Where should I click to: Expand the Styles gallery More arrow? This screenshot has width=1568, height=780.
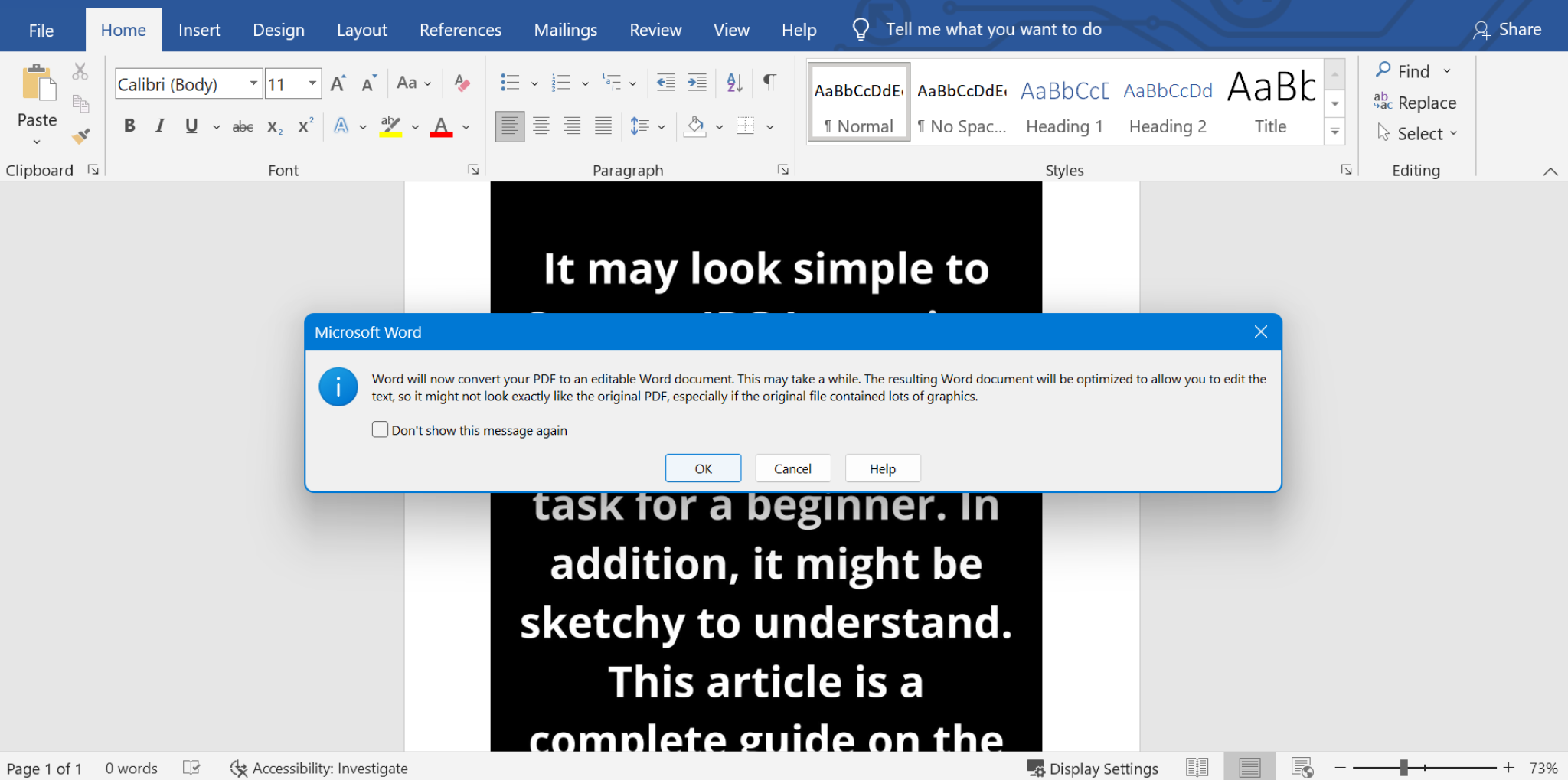[x=1334, y=132]
